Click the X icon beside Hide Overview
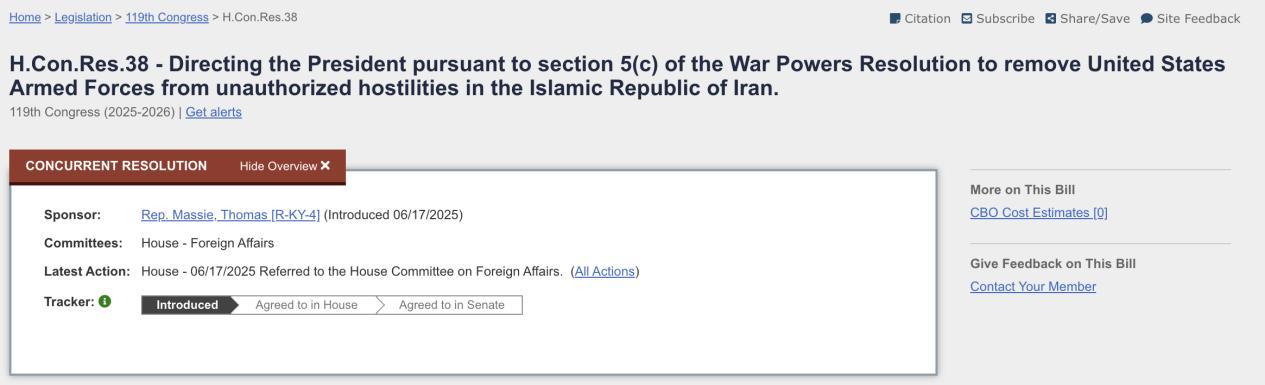This screenshot has height=385, width=1265. (325, 166)
